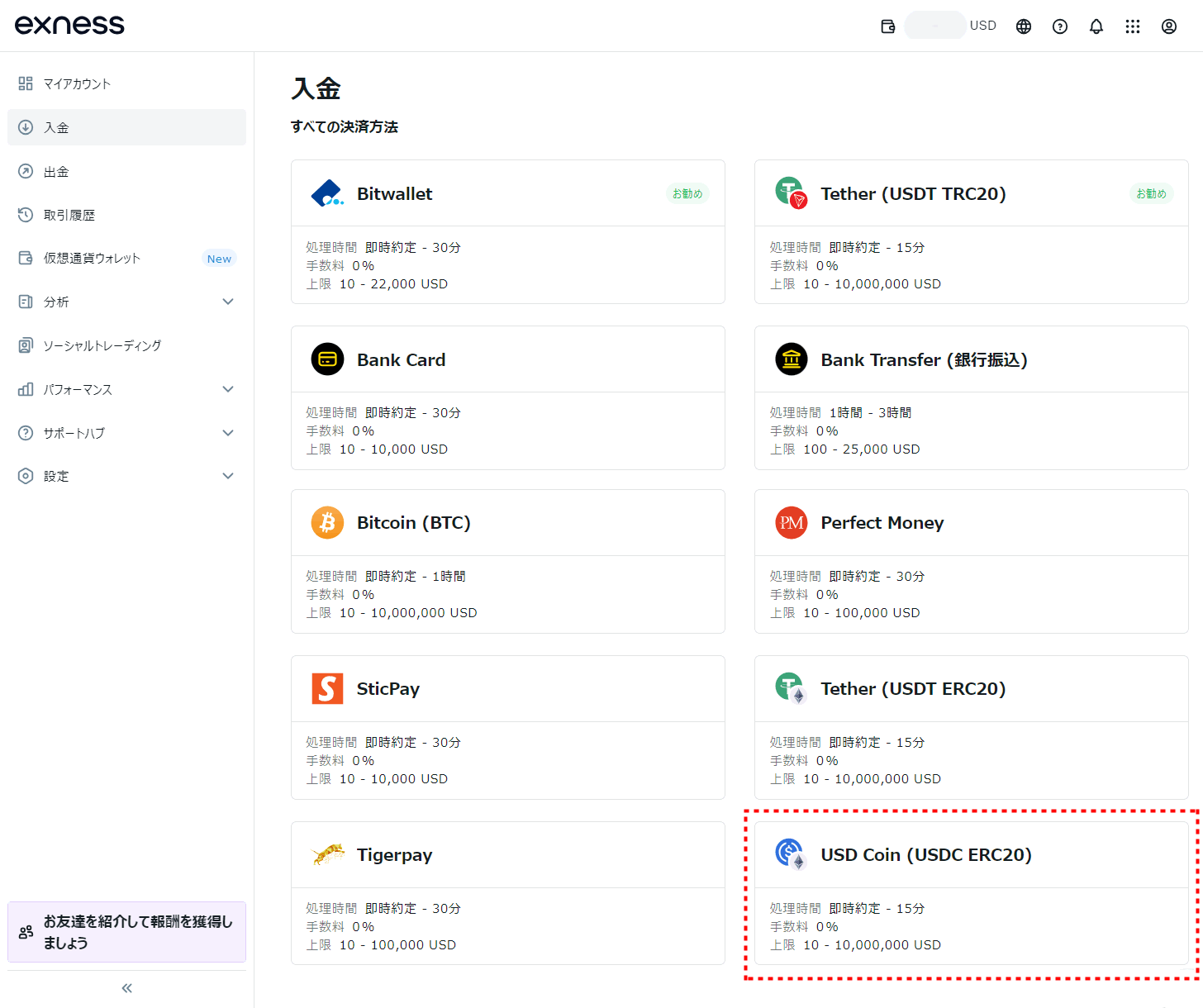Image resolution: width=1203 pixels, height=1008 pixels.
Task: Select 出金 in the sidebar
Action: tap(126, 171)
